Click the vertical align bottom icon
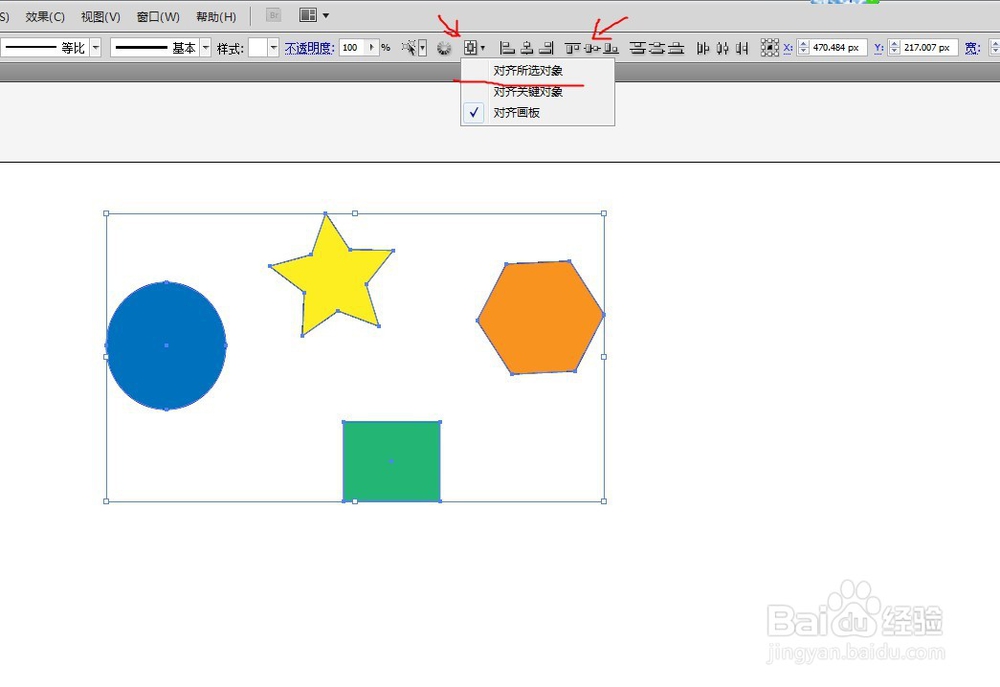The height and width of the screenshot is (687, 1000). click(611, 48)
